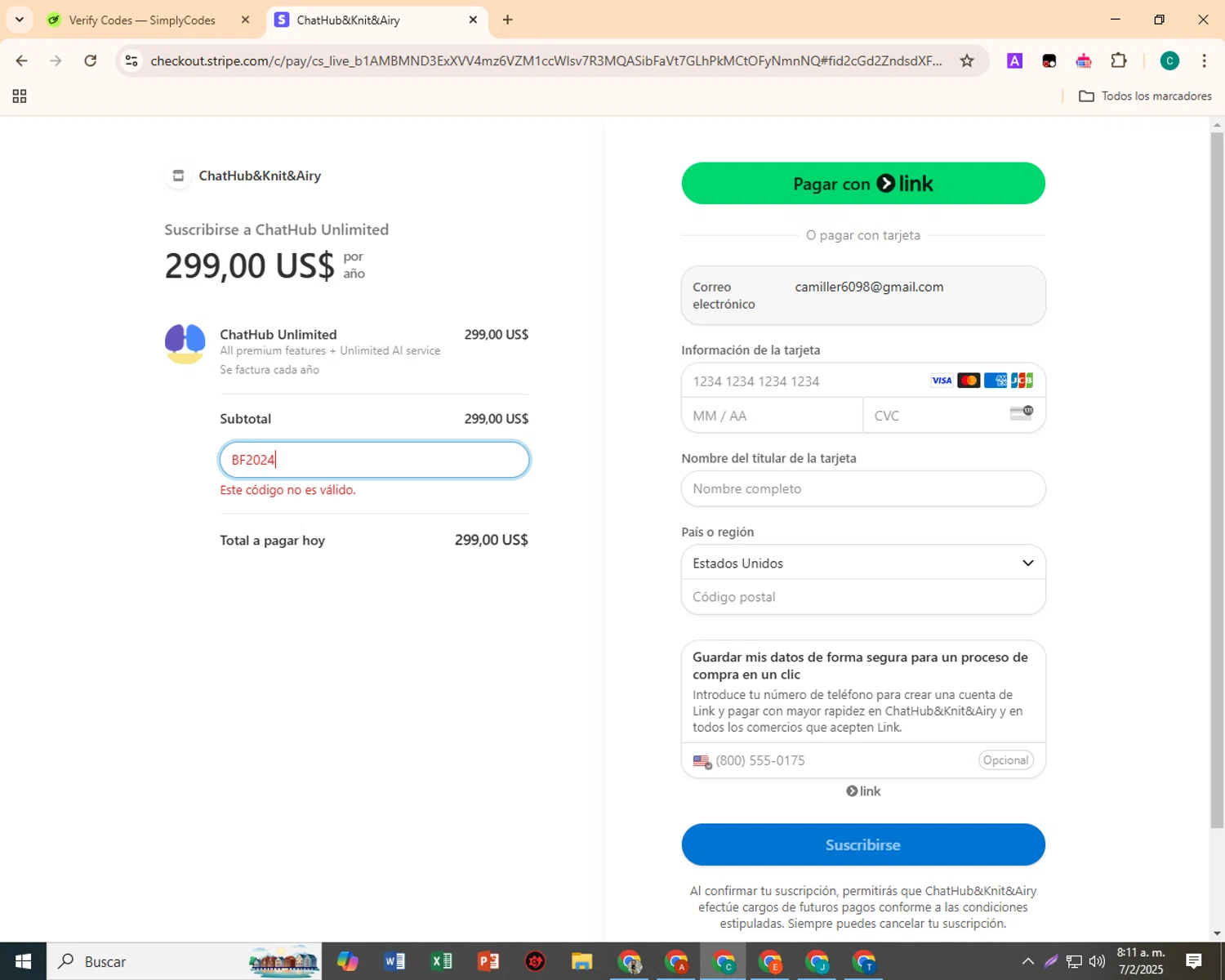The width and height of the screenshot is (1225, 980).
Task: Expand the País o región dropdown
Action: (x=863, y=563)
